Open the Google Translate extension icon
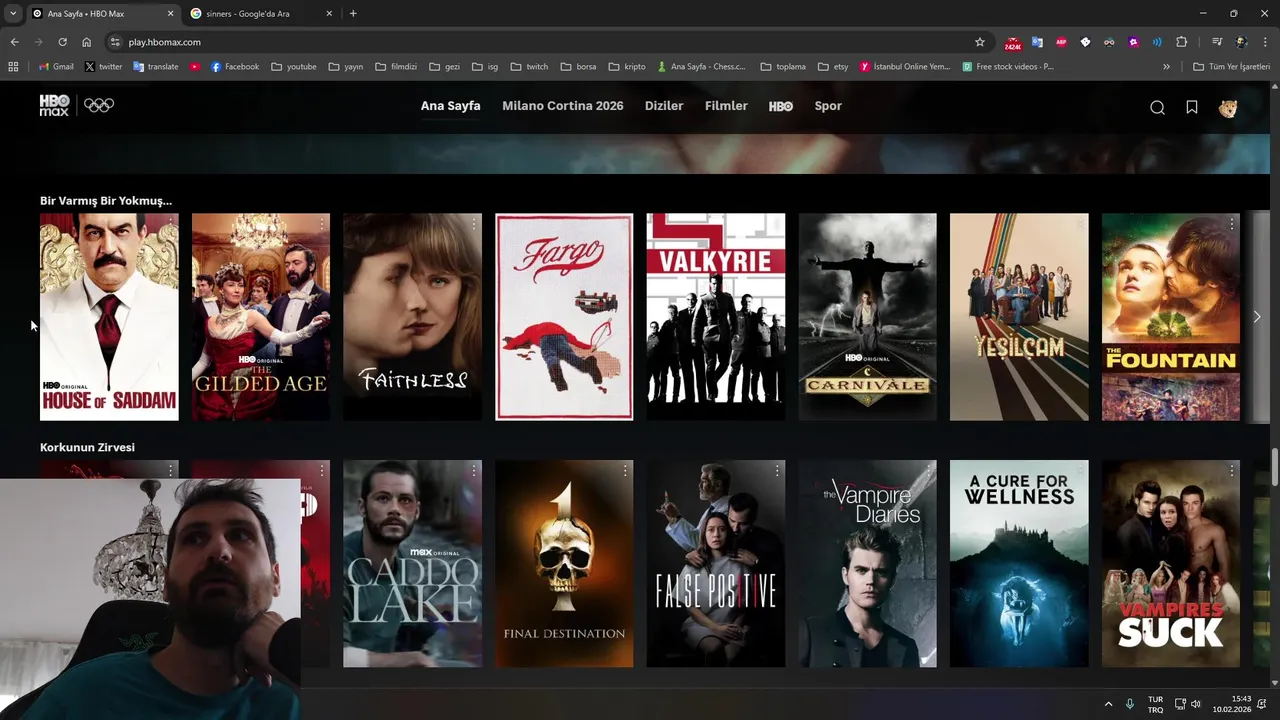The width and height of the screenshot is (1280, 720). point(1037,42)
